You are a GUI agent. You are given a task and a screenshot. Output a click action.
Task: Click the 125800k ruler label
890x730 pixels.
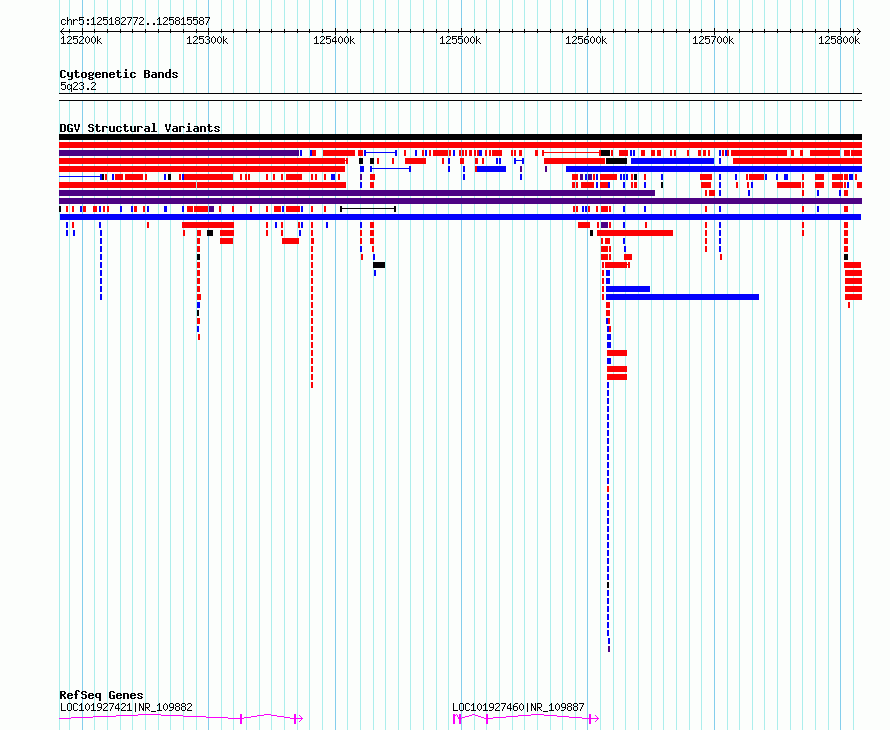tap(839, 40)
